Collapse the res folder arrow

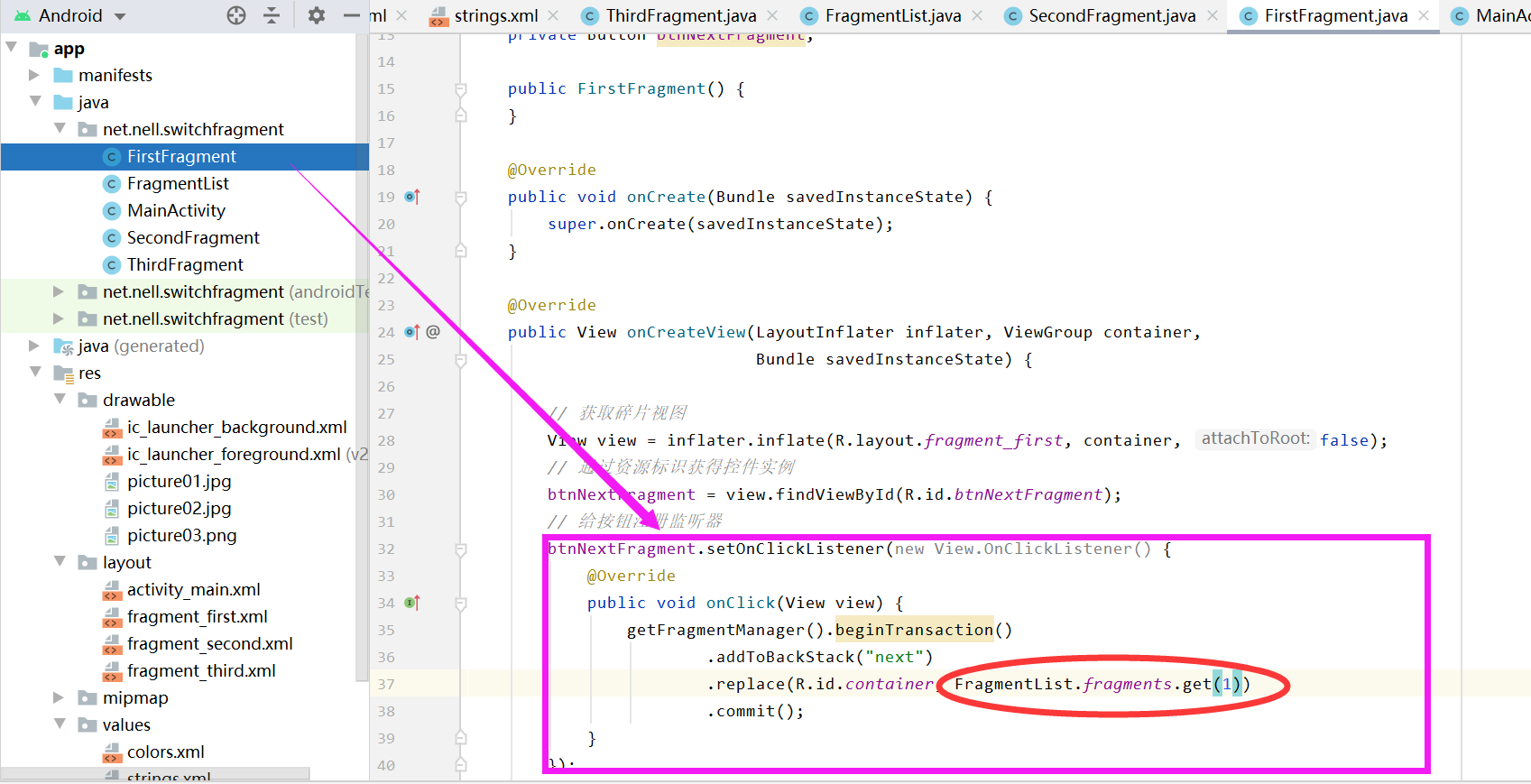(x=36, y=372)
